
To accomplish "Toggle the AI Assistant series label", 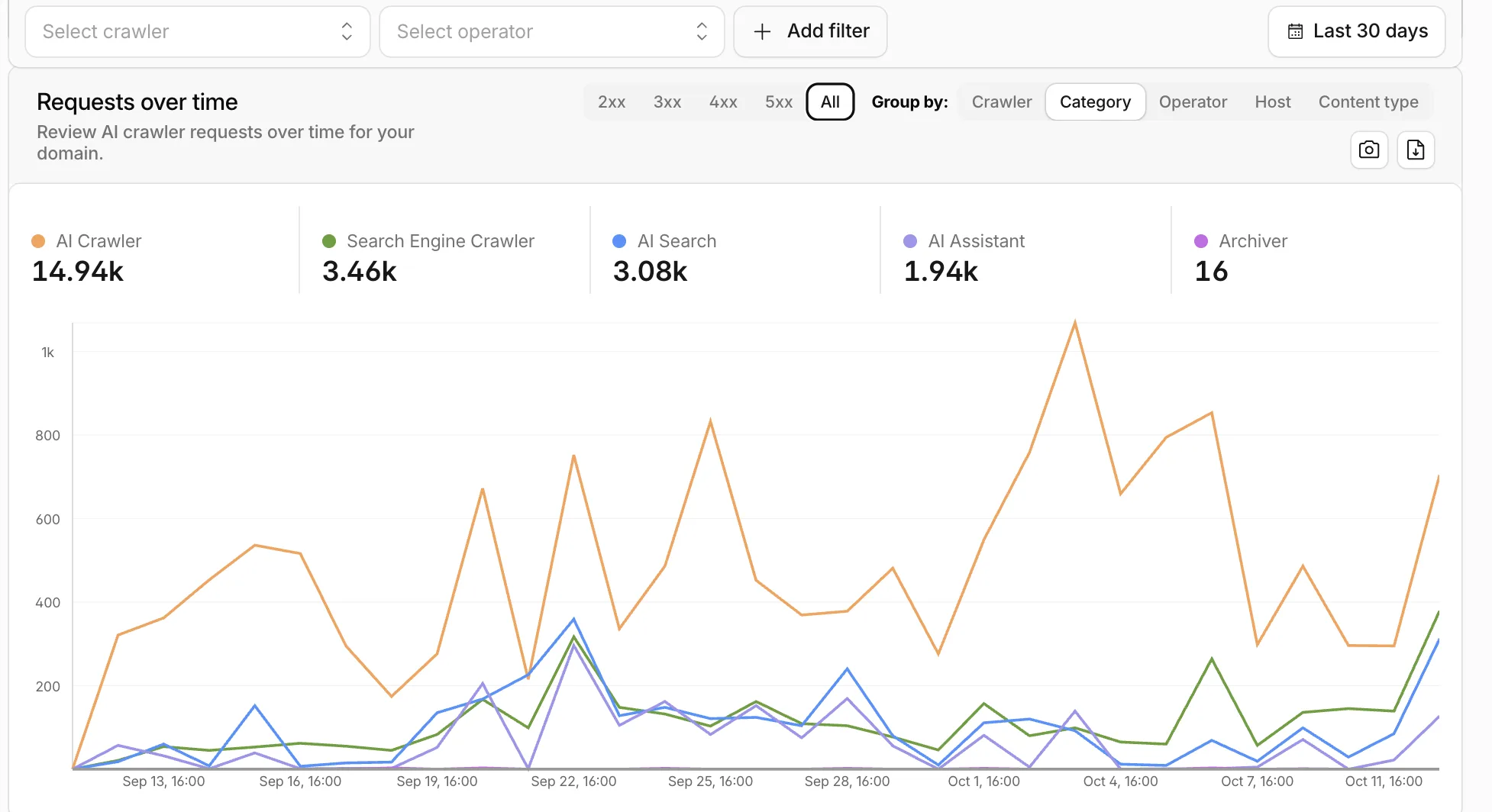I will [x=977, y=241].
